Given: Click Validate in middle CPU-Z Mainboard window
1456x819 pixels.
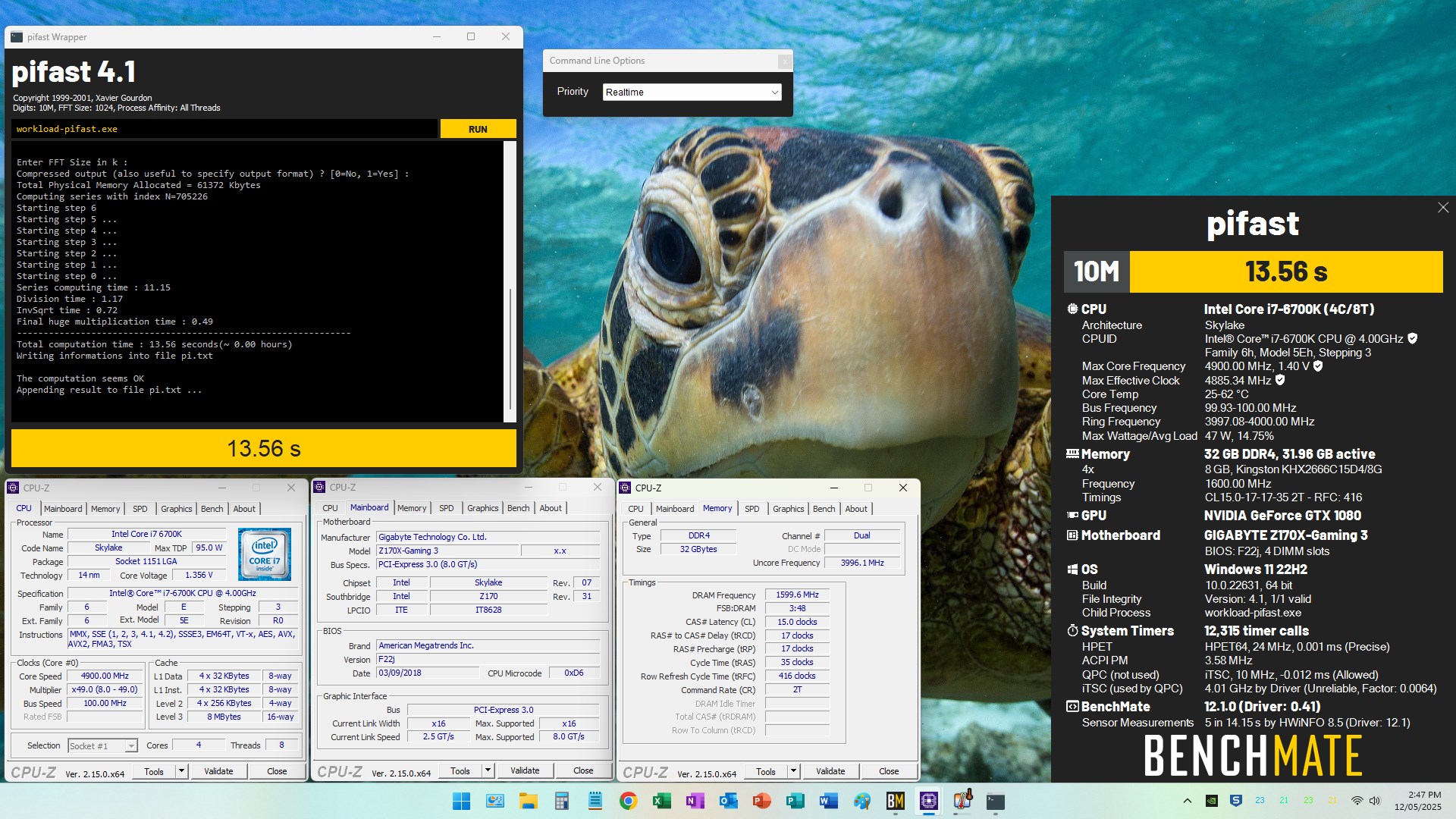Looking at the screenshot, I should click(x=525, y=770).
